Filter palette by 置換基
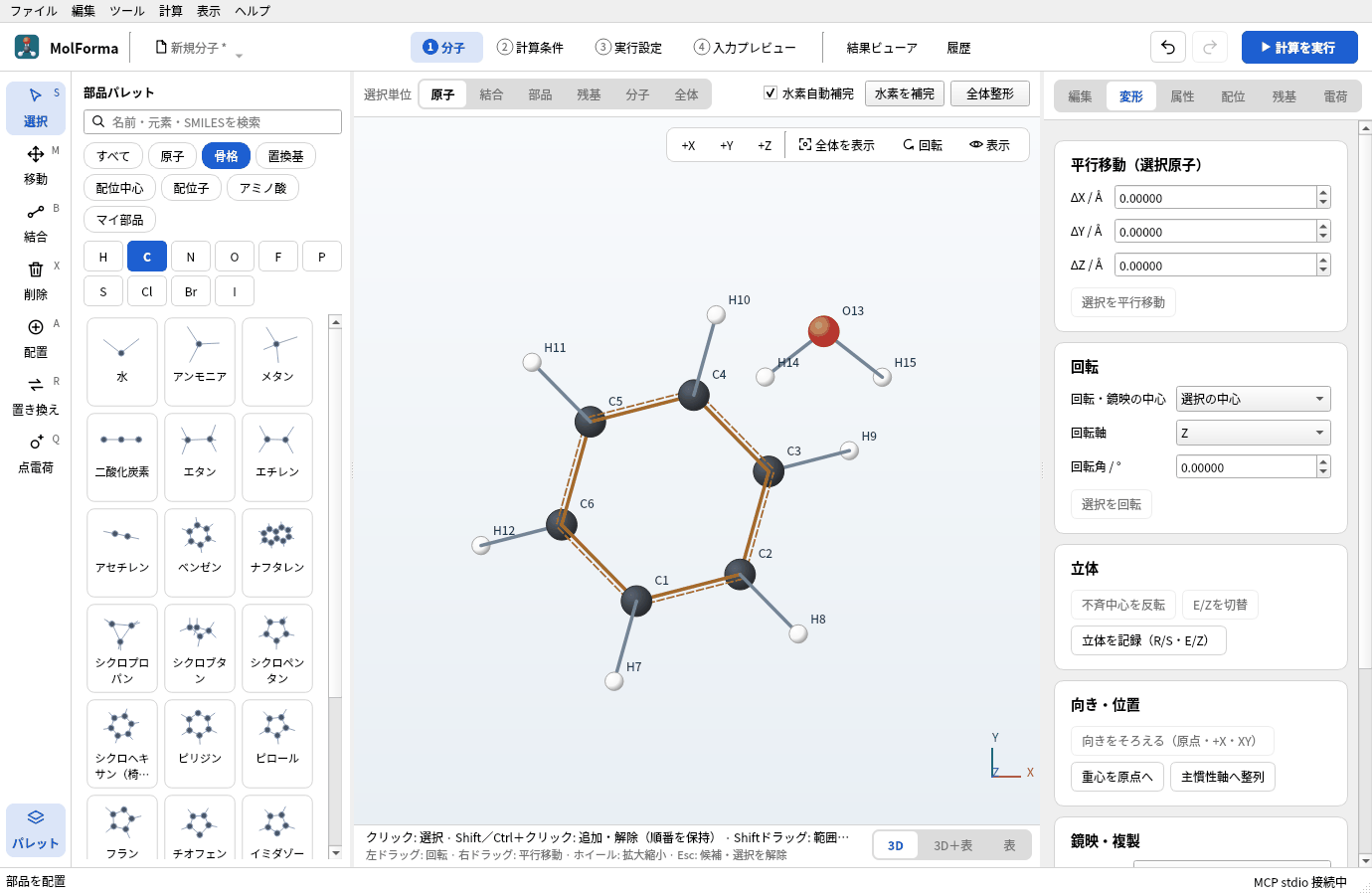 click(286, 156)
